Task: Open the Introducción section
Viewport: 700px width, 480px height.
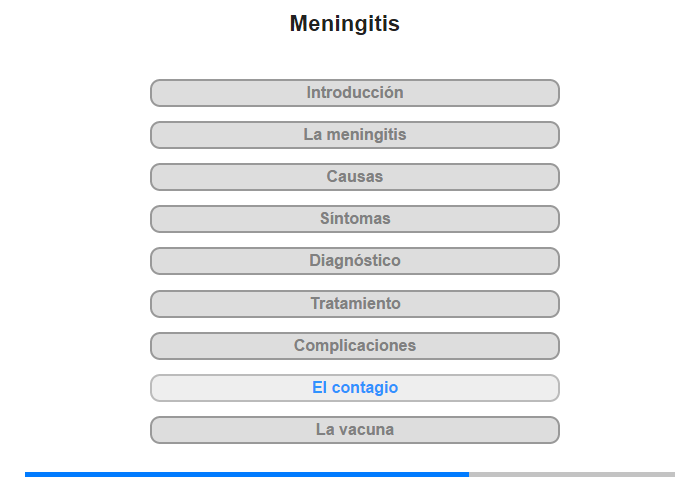Action: point(354,93)
